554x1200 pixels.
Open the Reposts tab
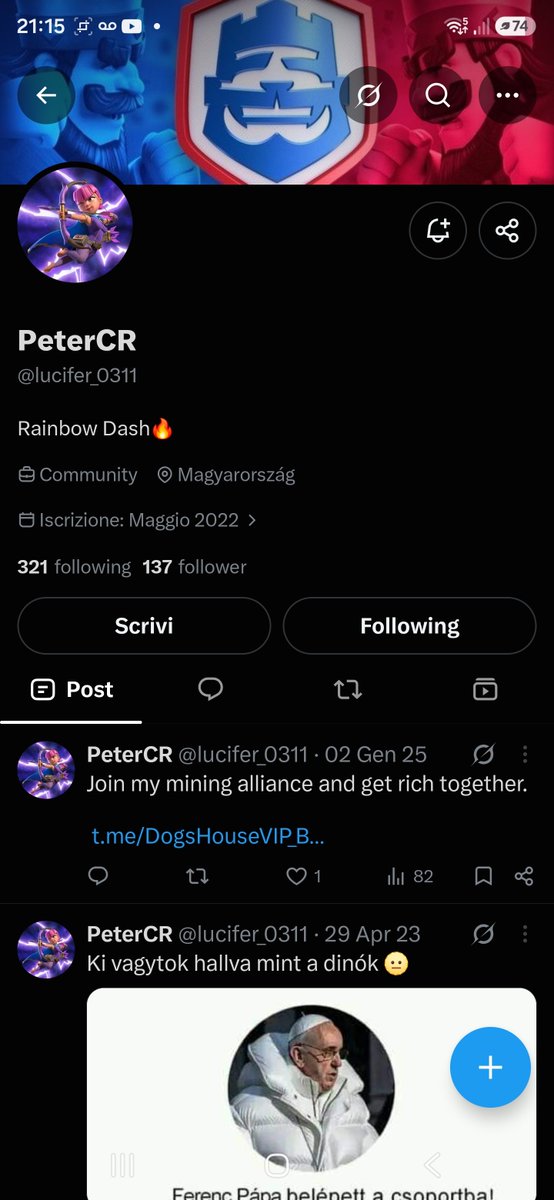(348, 689)
